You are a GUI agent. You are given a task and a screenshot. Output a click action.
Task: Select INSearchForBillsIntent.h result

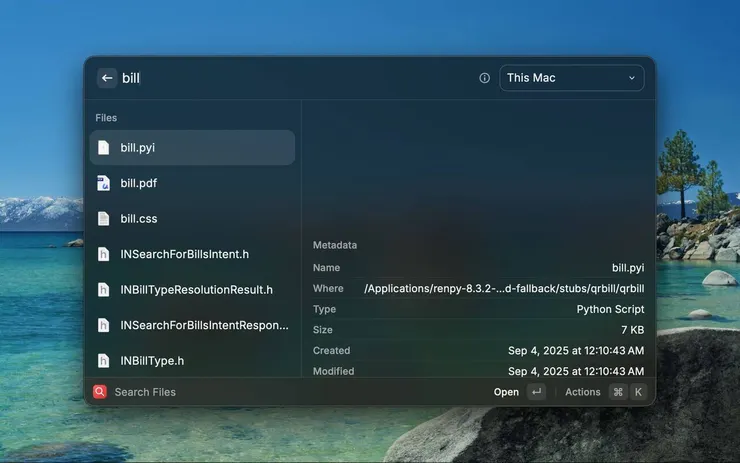coord(192,254)
